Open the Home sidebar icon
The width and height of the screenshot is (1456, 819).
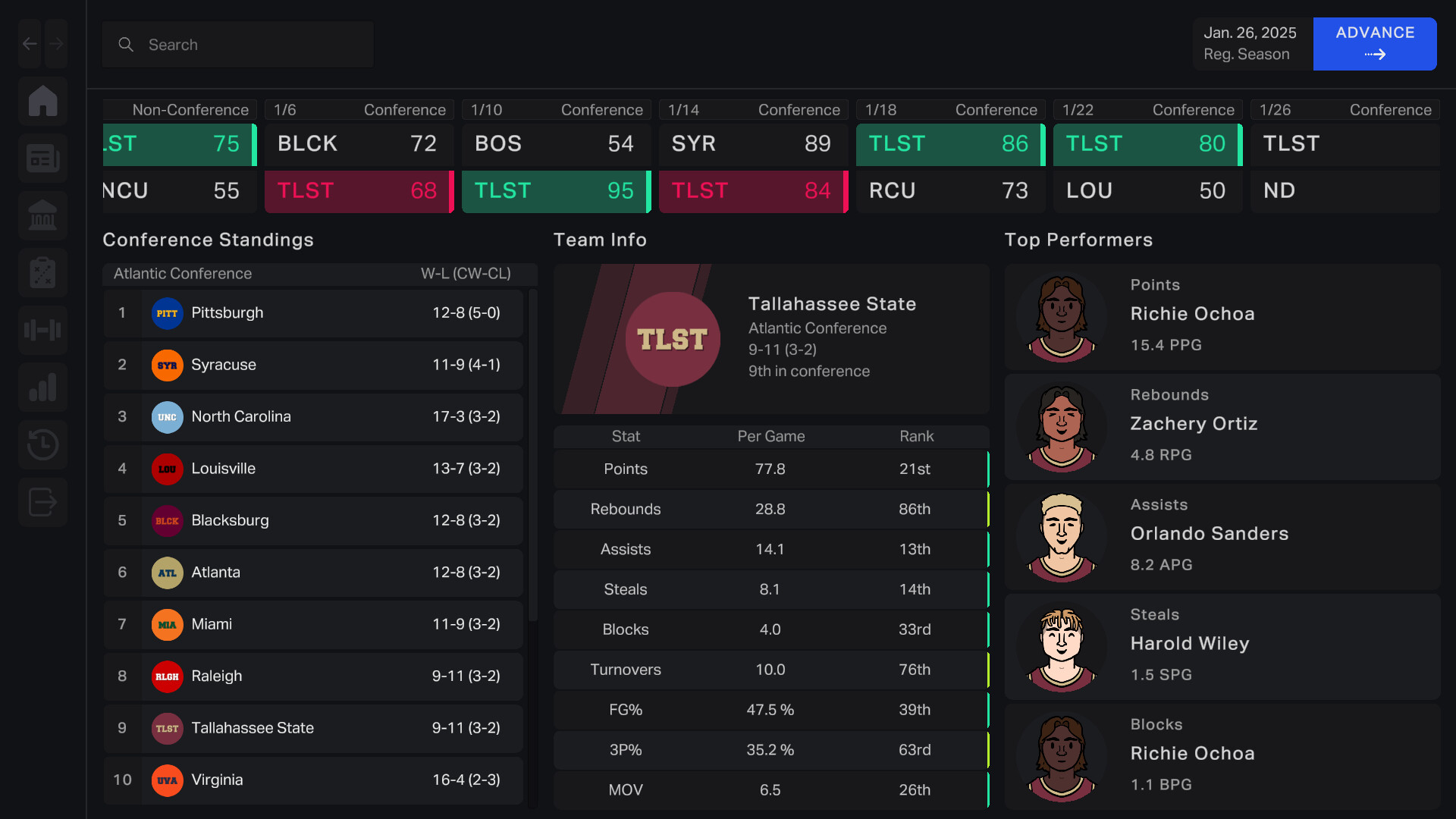pos(42,101)
